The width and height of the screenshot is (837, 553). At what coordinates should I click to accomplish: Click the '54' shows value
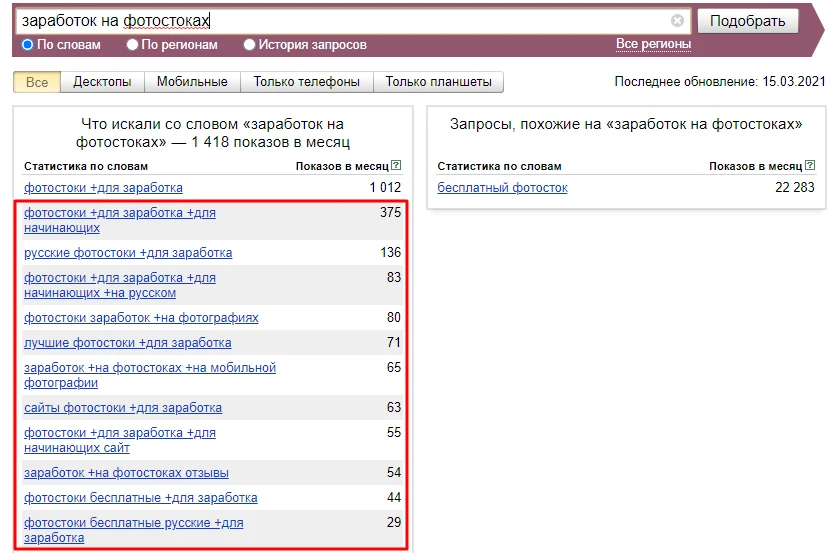point(394,472)
